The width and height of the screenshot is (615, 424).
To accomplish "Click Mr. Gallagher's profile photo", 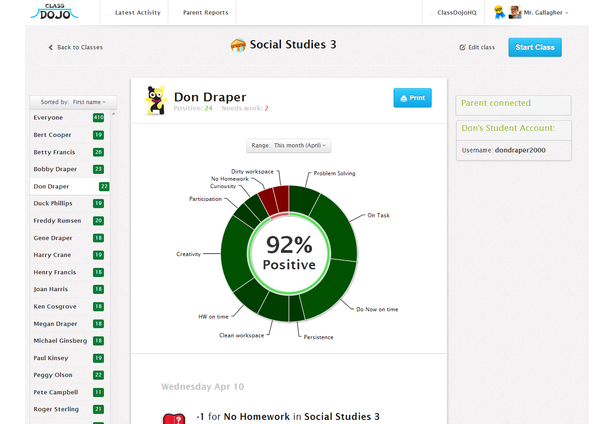I will (514, 12).
